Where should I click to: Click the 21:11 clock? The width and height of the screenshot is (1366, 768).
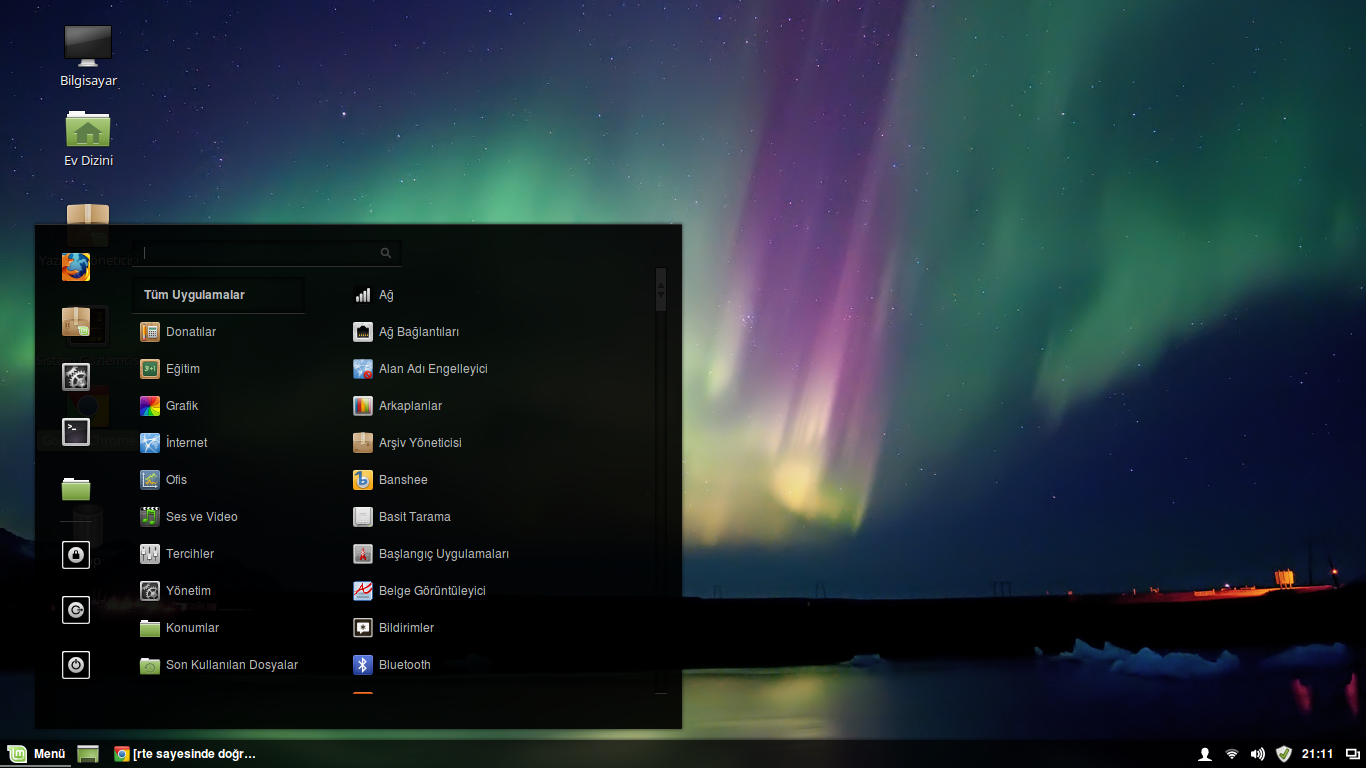coord(1317,754)
